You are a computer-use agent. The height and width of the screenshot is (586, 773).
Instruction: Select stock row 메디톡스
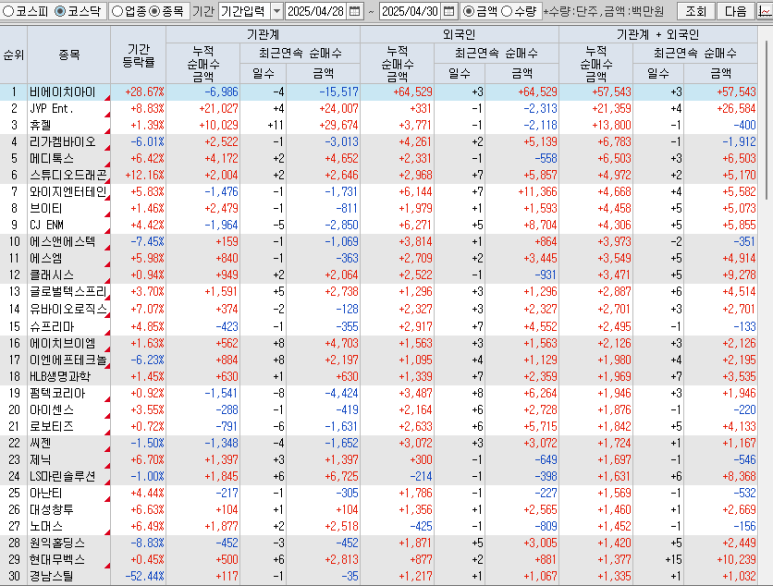tap(379, 159)
